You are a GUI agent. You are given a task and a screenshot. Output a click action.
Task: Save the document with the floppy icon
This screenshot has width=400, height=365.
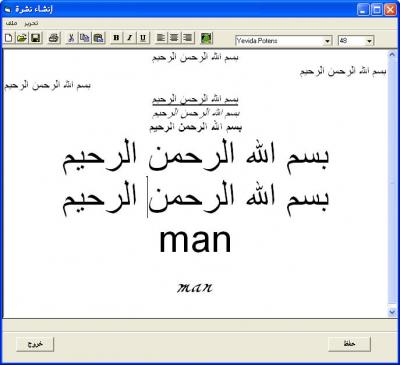pyautogui.click(x=35, y=38)
